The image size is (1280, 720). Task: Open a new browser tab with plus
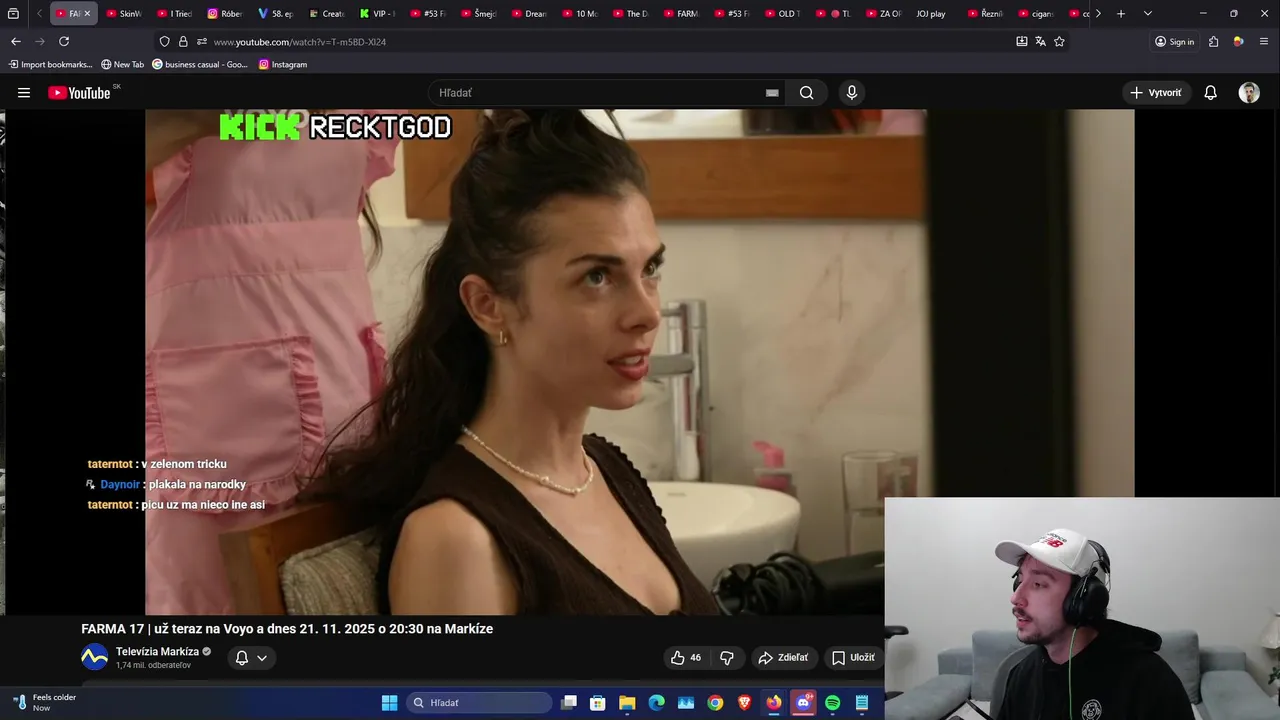(x=1121, y=14)
